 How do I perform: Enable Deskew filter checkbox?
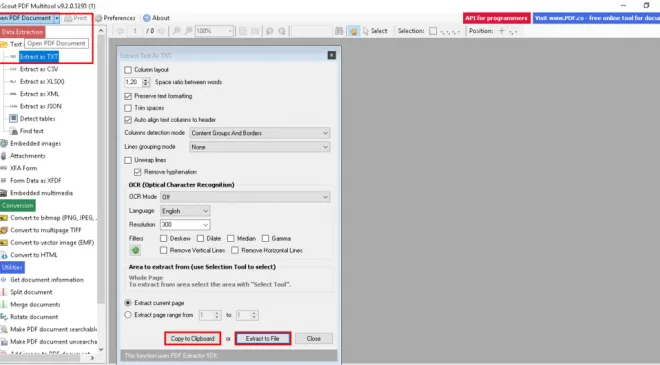click(163, 239)
